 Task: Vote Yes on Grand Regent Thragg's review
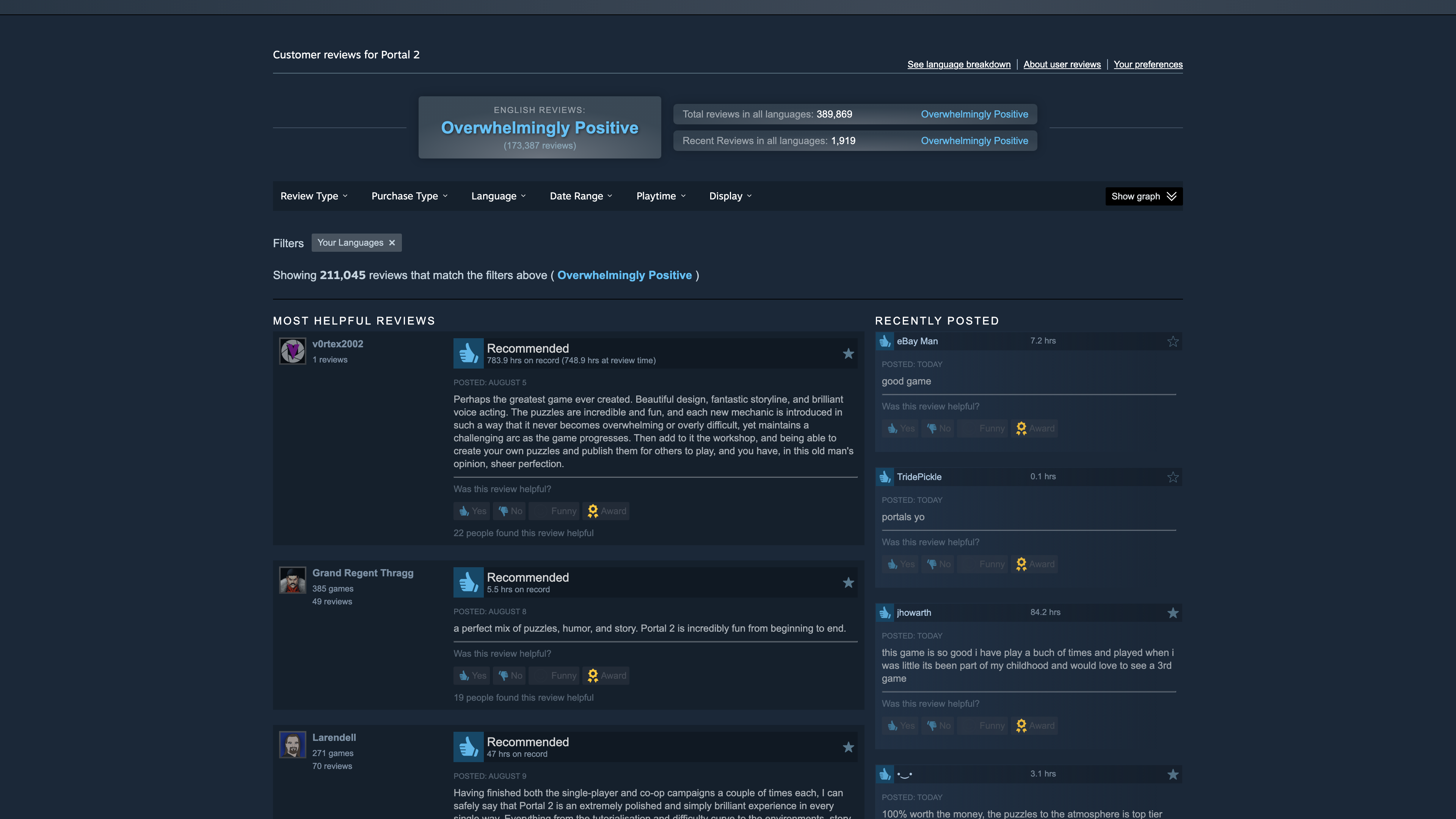pyautogui.click(x=472, y=675)
